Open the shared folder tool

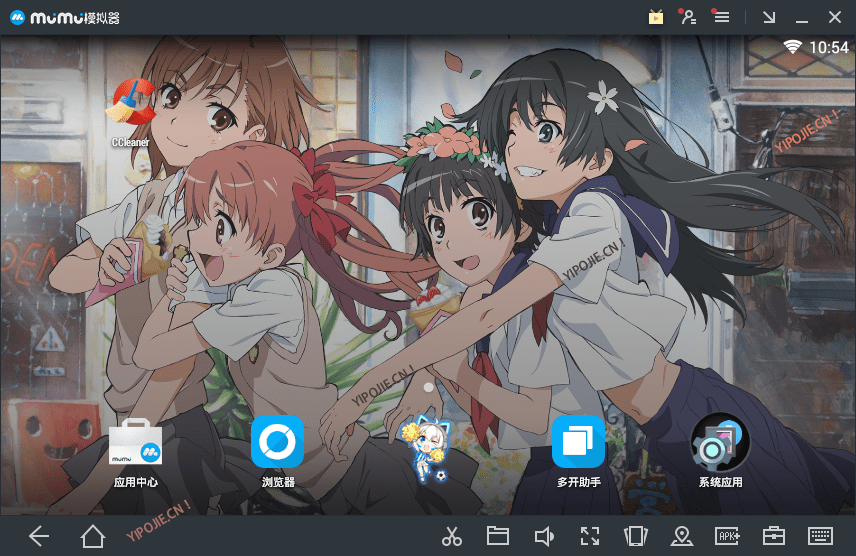coord(498,536)
